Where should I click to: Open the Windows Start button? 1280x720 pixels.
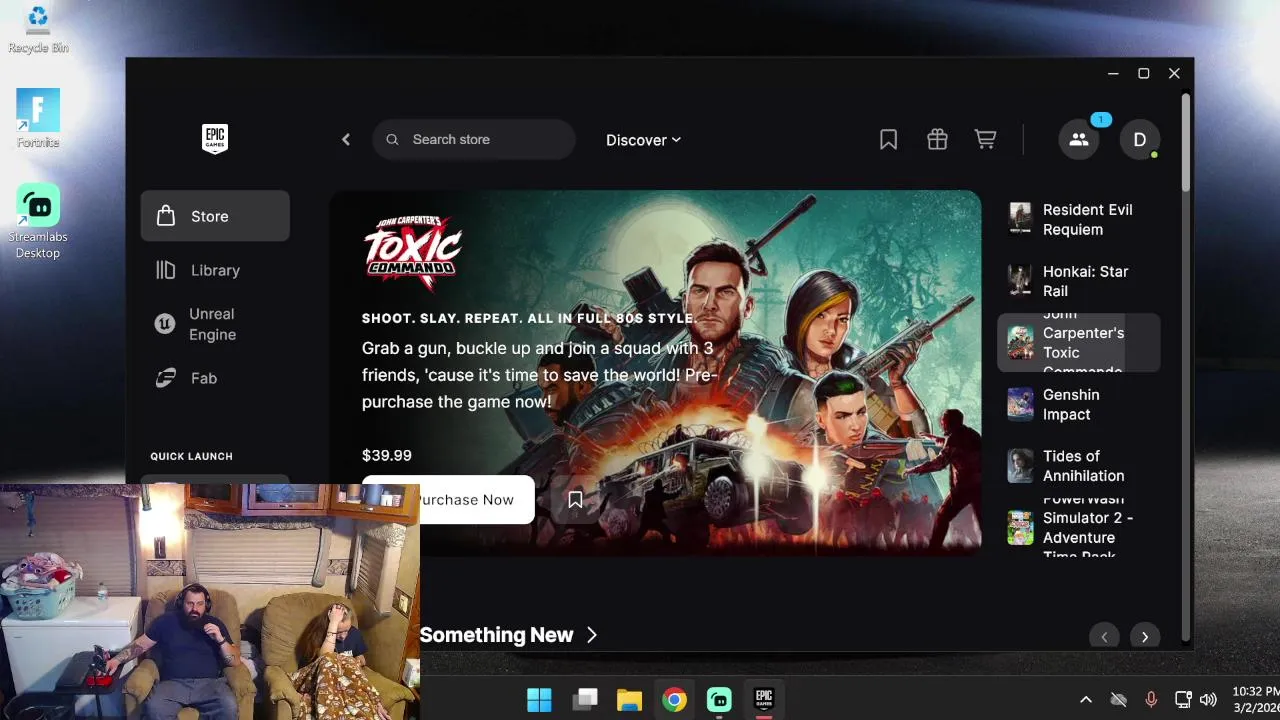tap(539, 699)
